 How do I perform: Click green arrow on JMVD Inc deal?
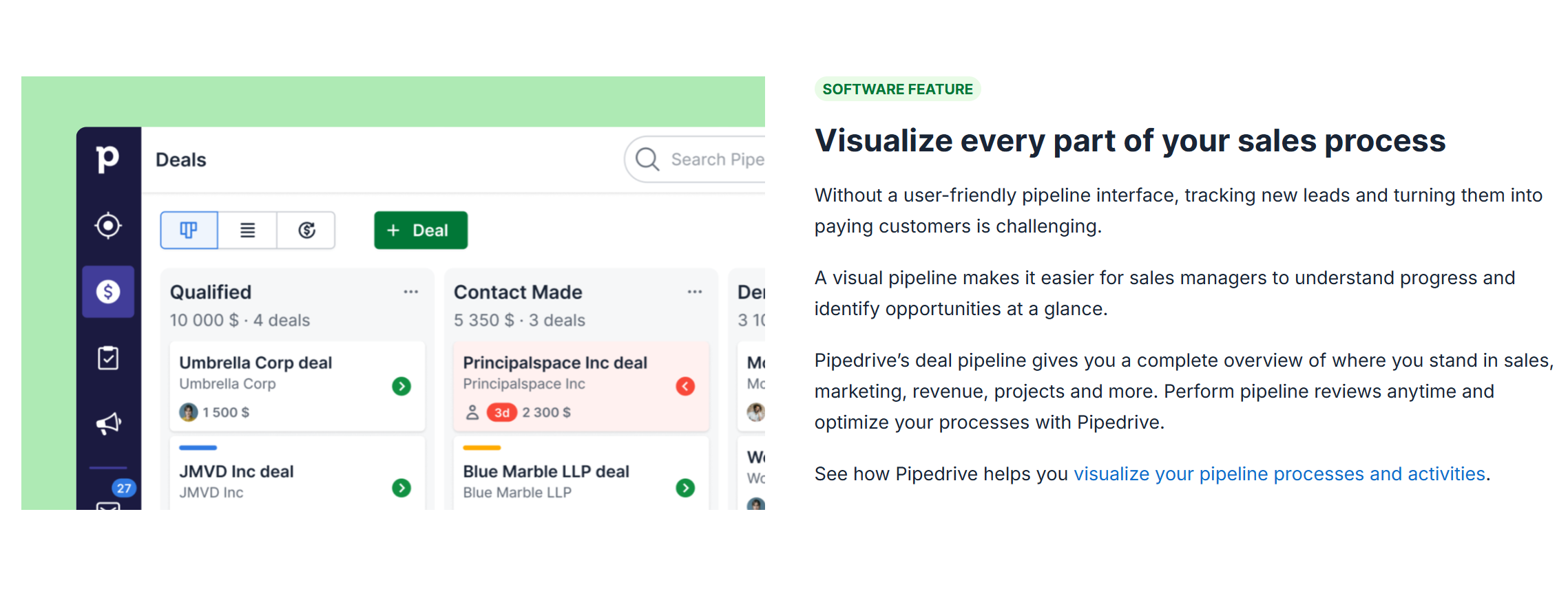pos(401,488)
